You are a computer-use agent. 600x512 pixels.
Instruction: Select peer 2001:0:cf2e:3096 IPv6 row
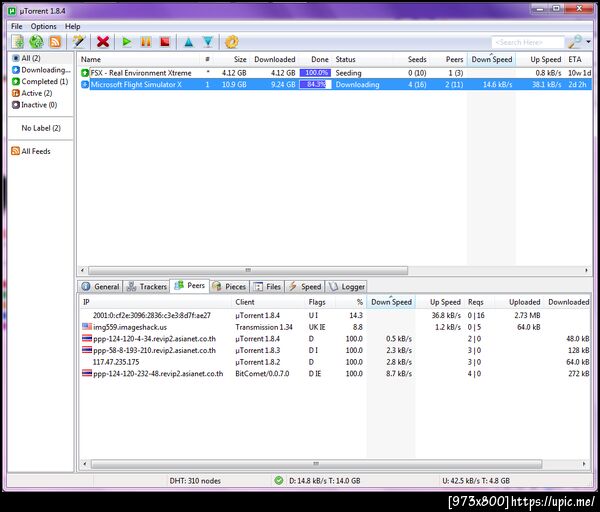(x=335, y=315)
